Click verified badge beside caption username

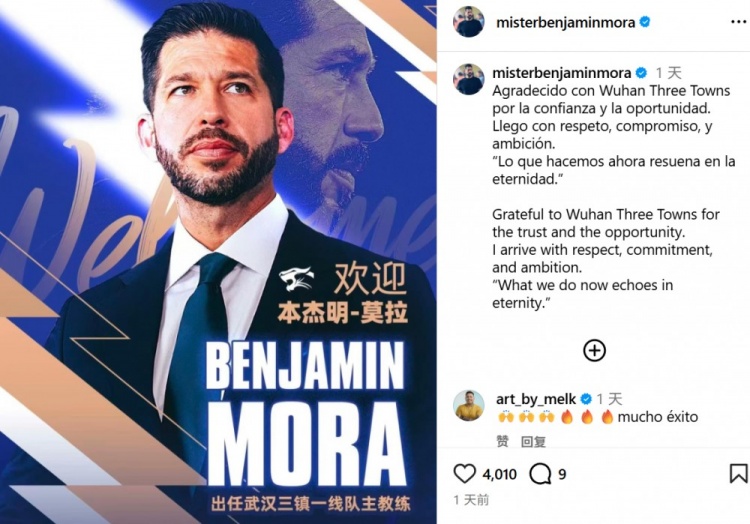tap(641, 73)
